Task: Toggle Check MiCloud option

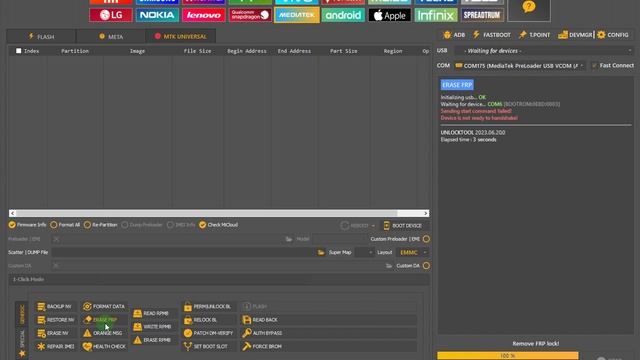Action: 218,225
